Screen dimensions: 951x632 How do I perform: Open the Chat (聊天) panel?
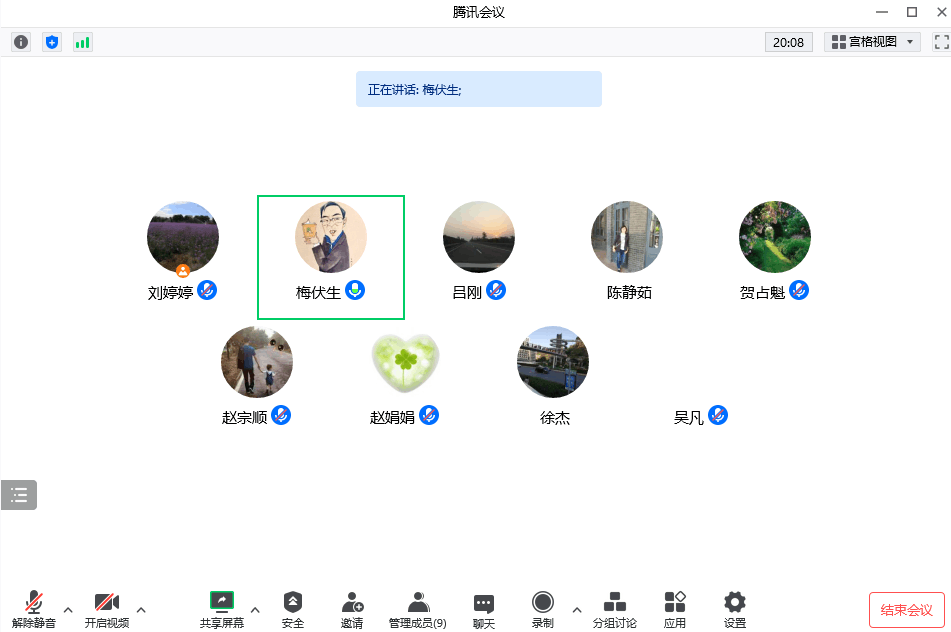pos(484,608)
